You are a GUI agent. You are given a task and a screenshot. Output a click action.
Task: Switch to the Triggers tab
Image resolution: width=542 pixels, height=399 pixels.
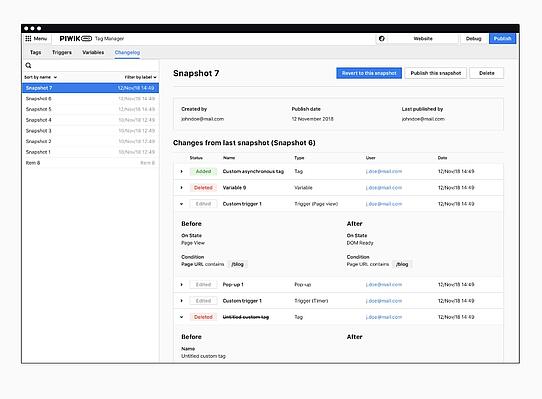(62, 53)
